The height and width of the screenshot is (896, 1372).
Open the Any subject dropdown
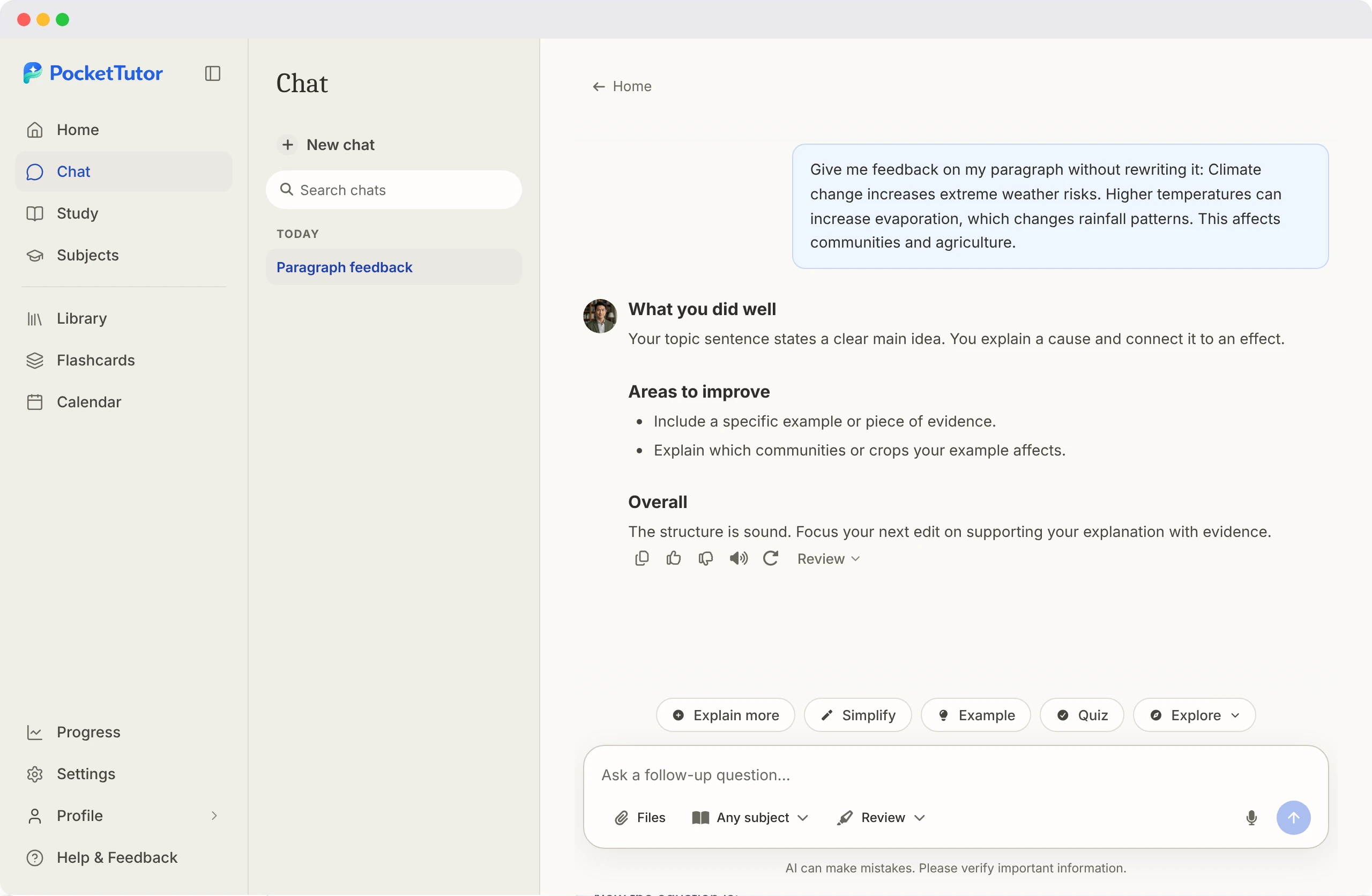point(750,818)
